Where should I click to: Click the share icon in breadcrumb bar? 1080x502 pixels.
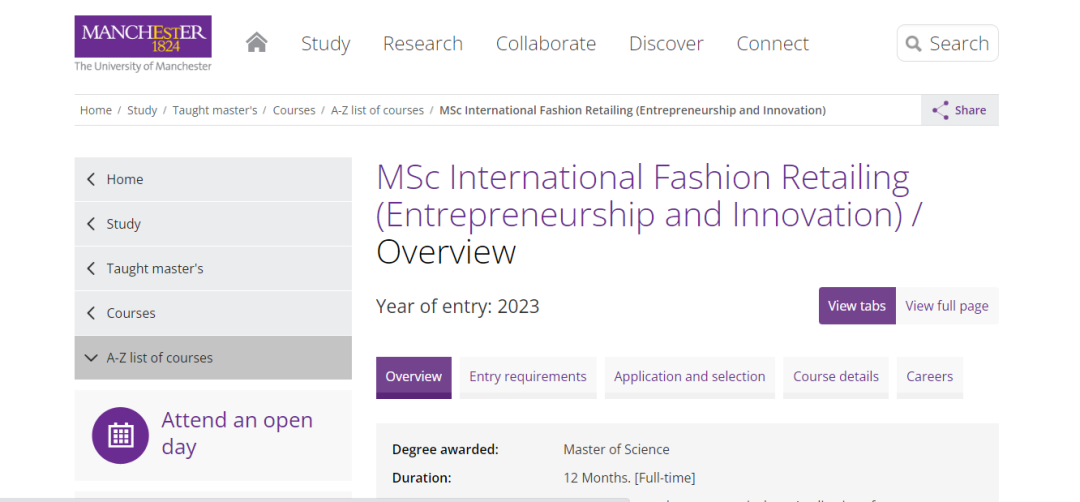point(940,110)
